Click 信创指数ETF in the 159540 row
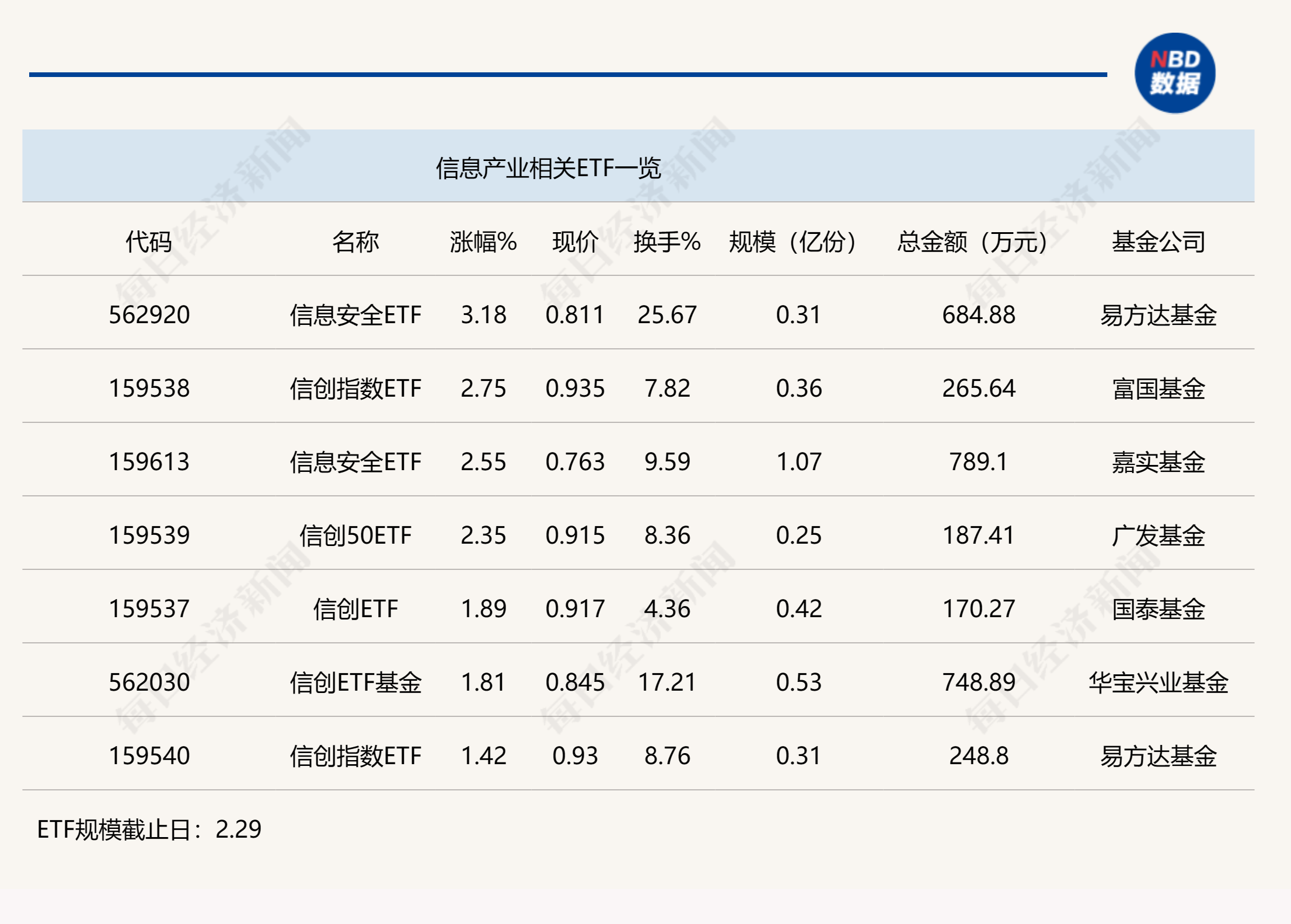Image resolution: width=1291 pixels, height=924 pixels. 355,756
